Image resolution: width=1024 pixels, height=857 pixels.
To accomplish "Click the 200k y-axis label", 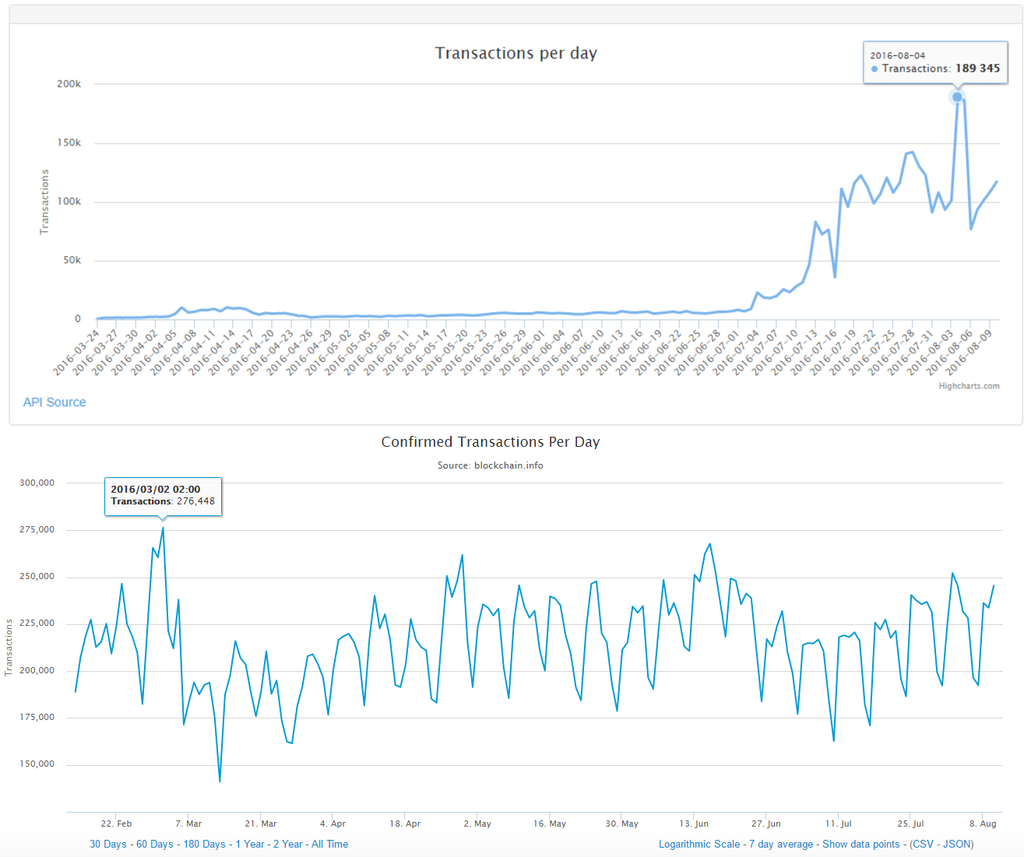I will coord(67,84).
